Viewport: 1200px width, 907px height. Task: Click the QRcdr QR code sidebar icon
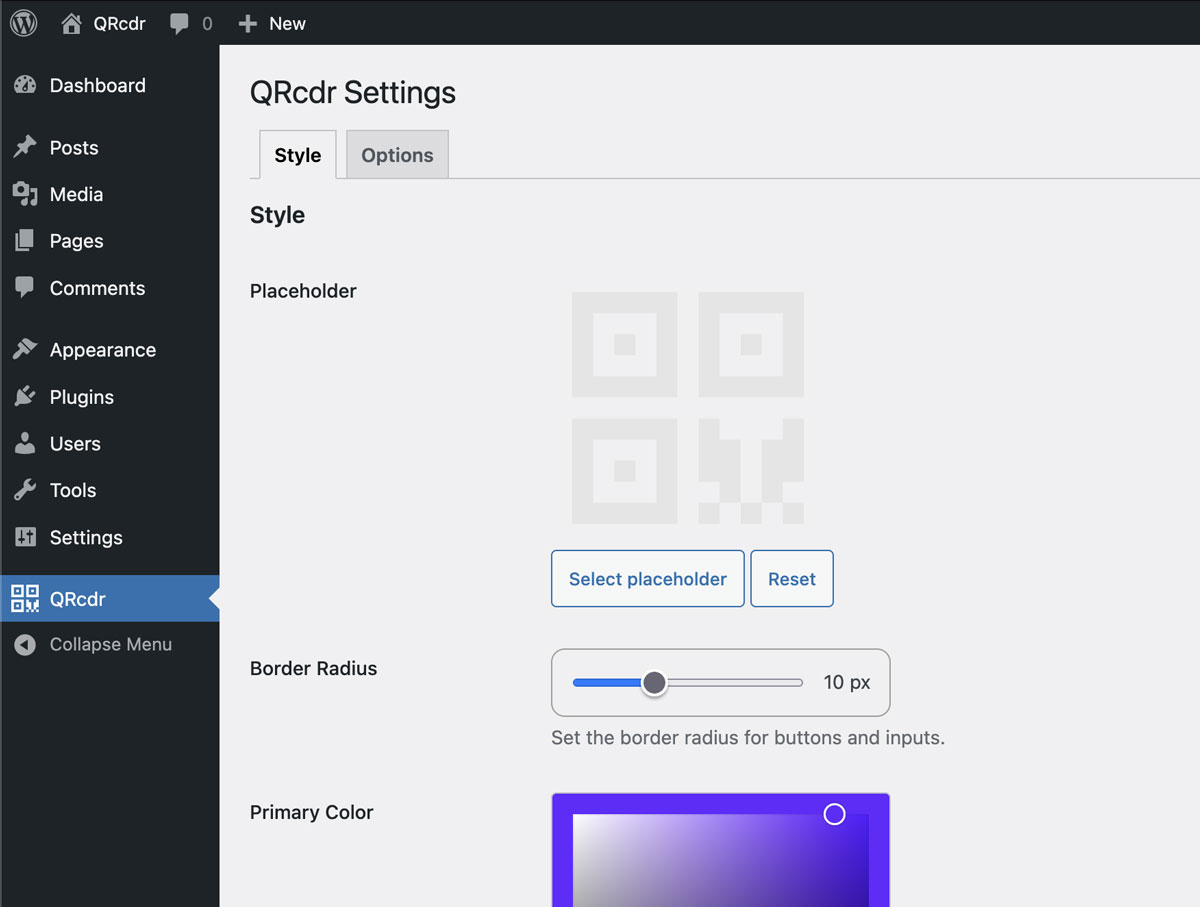(x=25, y=599)
